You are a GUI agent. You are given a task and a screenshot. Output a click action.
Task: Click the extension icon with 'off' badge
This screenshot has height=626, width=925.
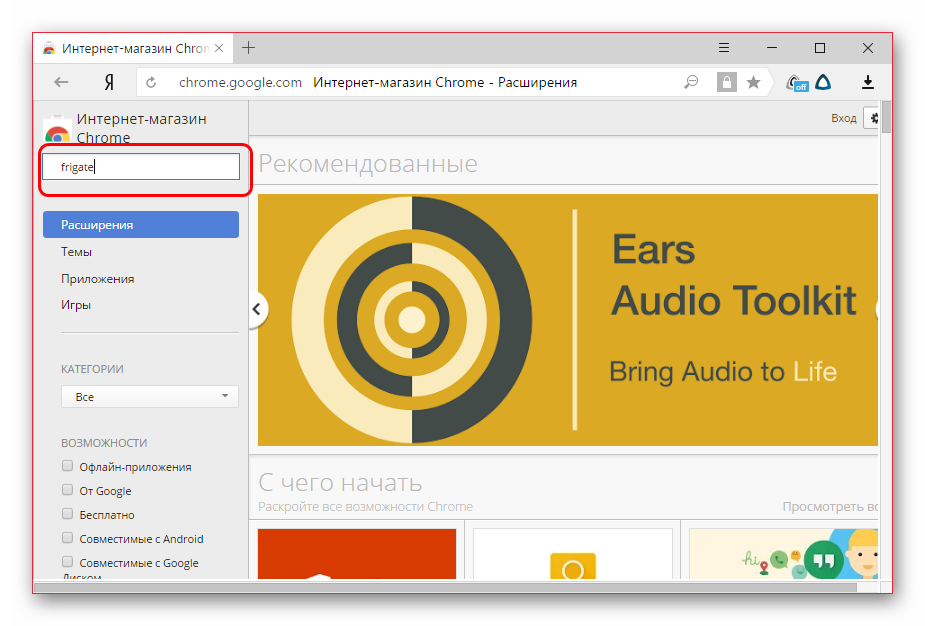[796, 83]
